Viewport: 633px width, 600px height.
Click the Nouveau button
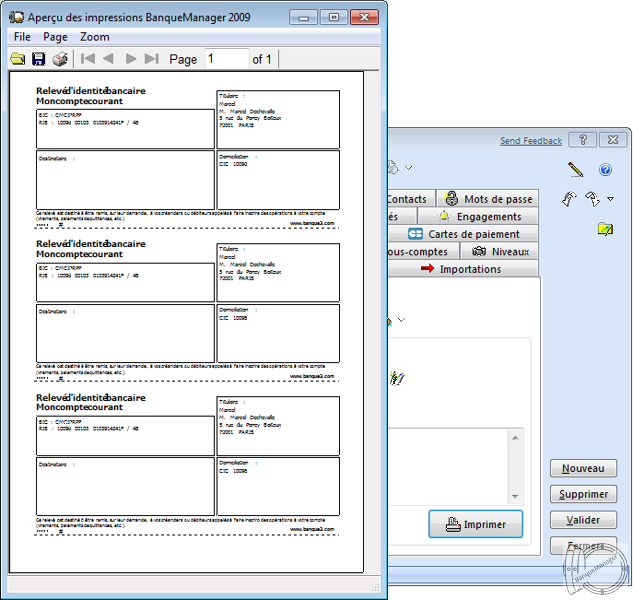click(x=583, y=468)
